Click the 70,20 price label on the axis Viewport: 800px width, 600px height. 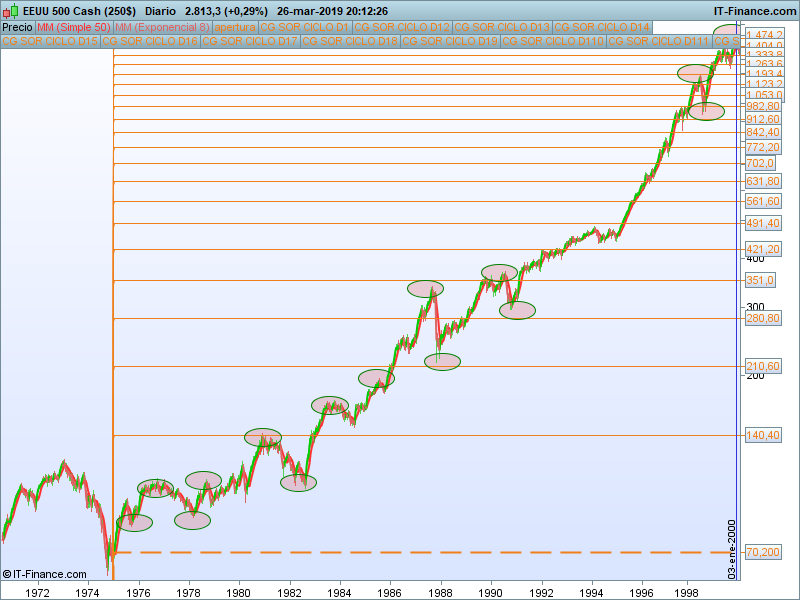(x=763, y=552)
